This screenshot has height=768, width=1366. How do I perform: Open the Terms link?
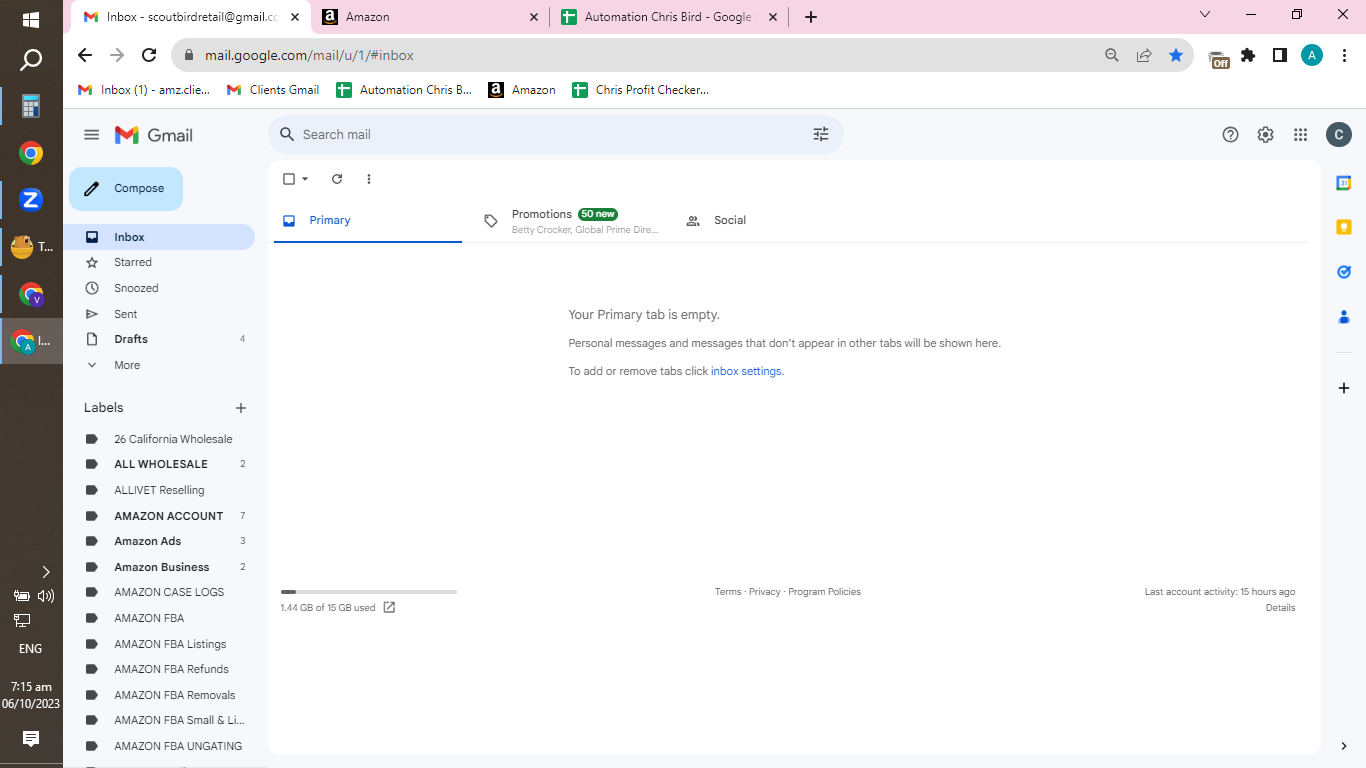728,592
